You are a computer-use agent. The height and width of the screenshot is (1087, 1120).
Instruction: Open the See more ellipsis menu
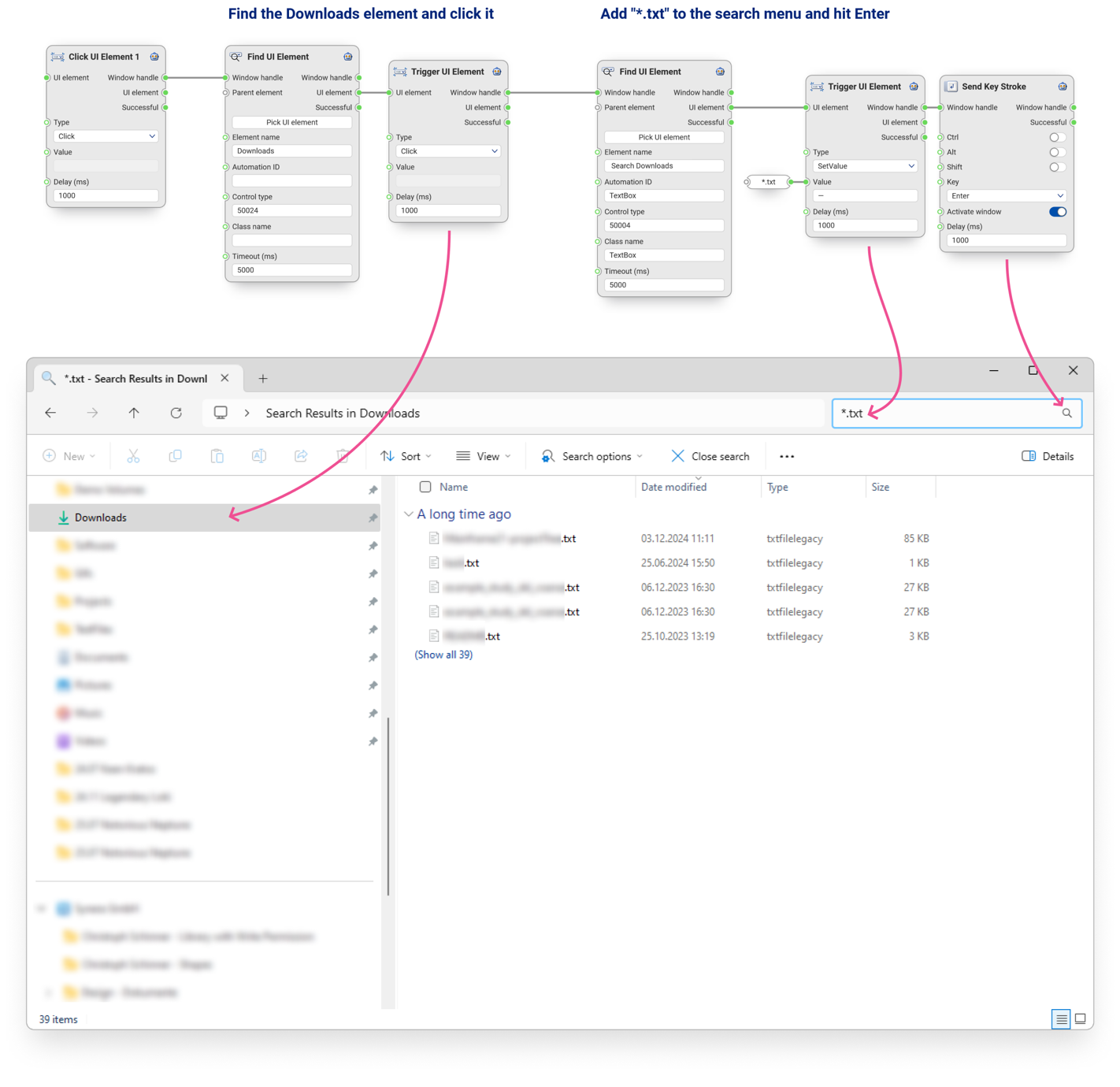pos(787,456)
